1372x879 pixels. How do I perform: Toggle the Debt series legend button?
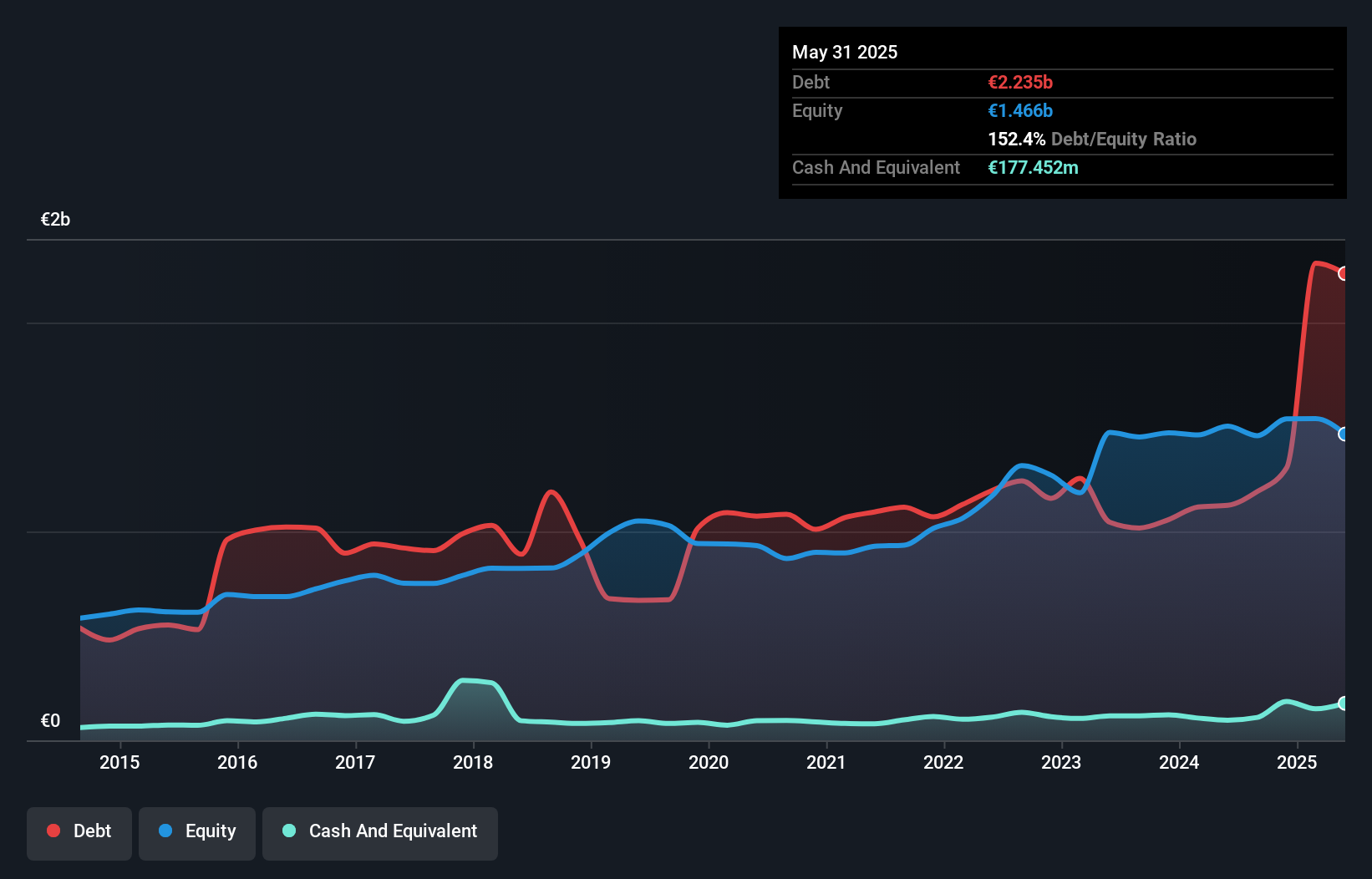(79, 833)
